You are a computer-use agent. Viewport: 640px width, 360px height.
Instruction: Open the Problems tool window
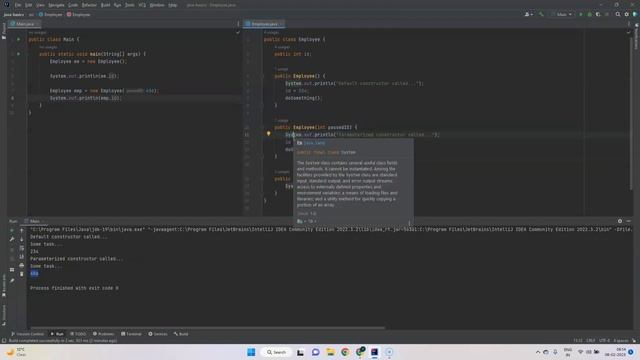[x=103, y=334]
